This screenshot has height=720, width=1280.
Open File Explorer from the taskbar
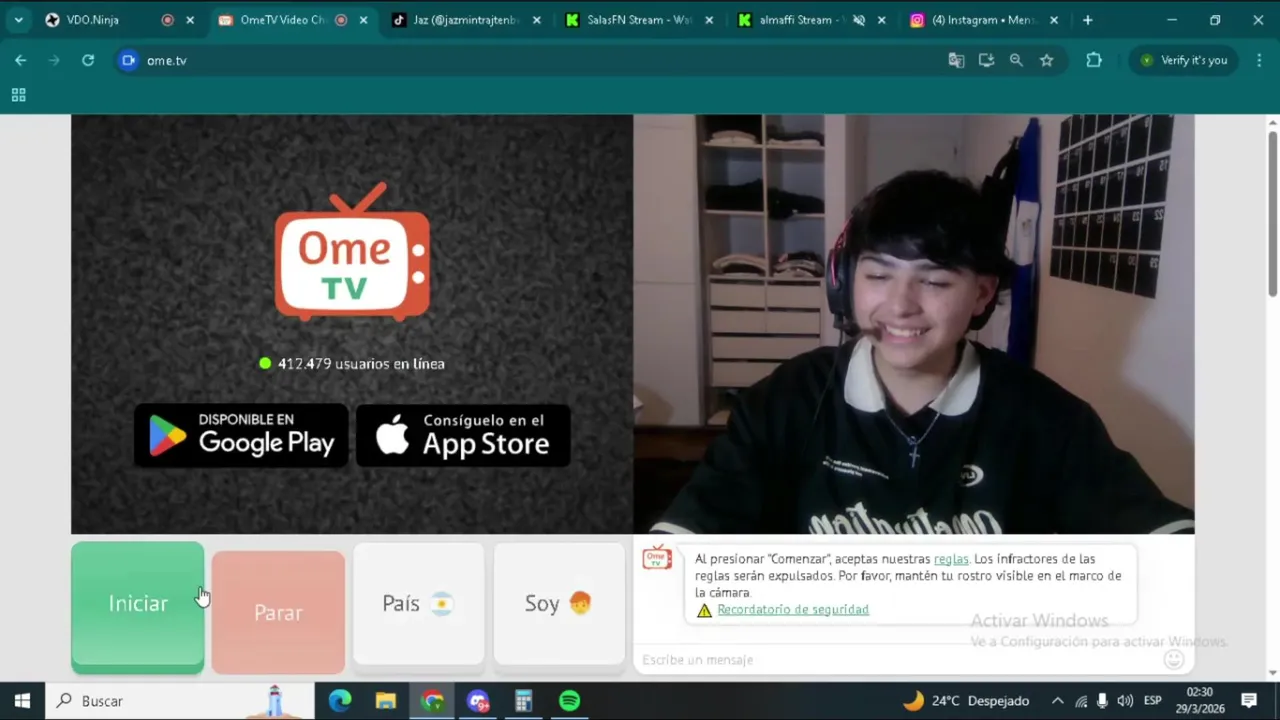coord(386,701)
